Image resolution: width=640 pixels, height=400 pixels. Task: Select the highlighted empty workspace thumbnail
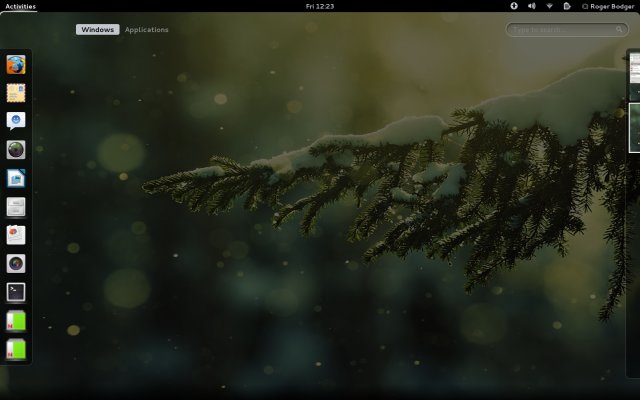[x=634, y=128]
